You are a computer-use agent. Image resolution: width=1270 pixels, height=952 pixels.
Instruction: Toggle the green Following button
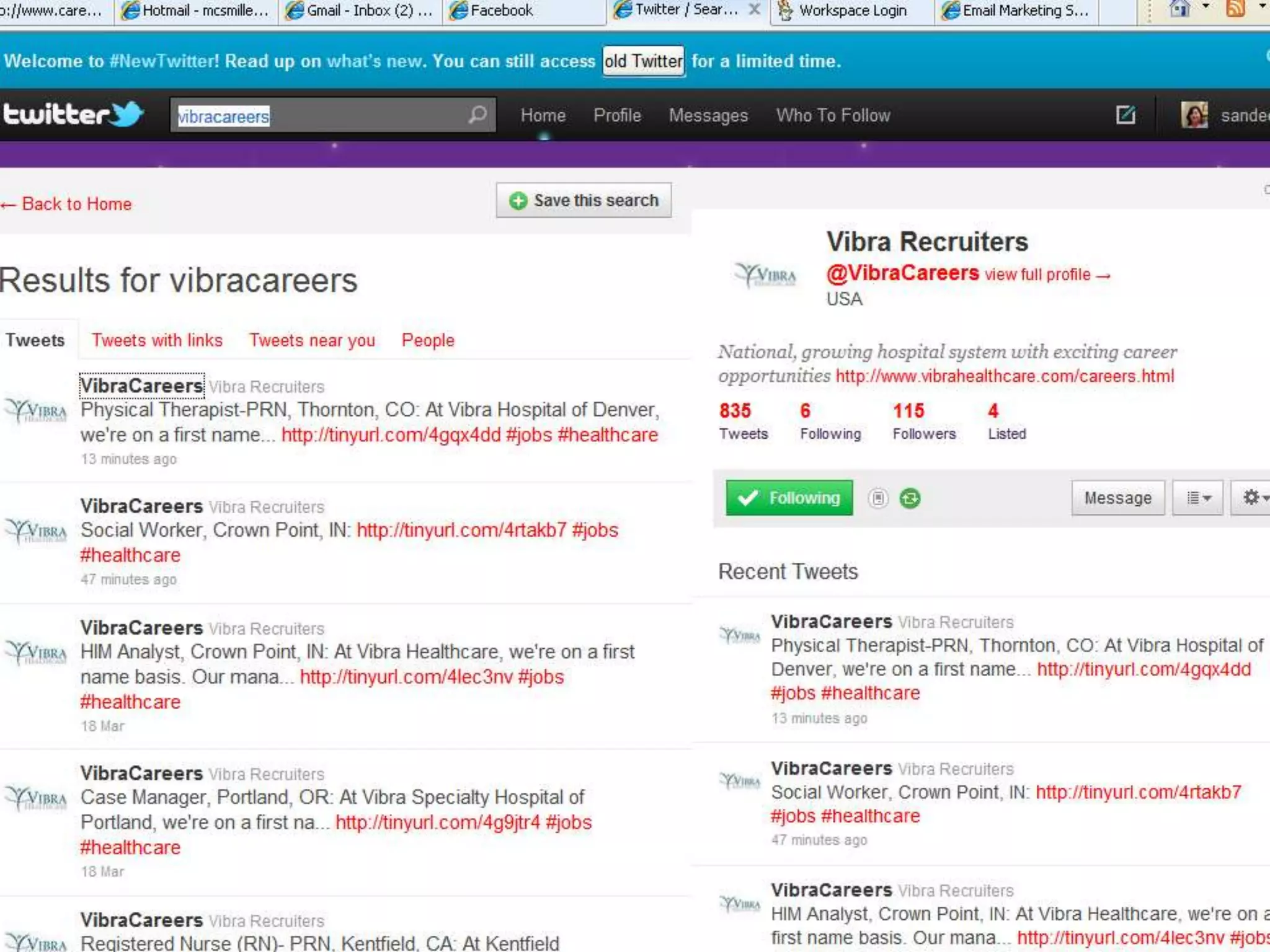(789, 498)
